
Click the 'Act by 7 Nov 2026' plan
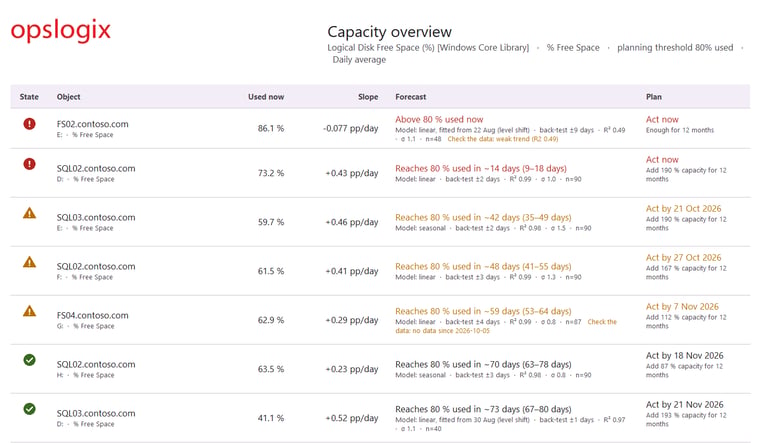[x=682, y=306]
